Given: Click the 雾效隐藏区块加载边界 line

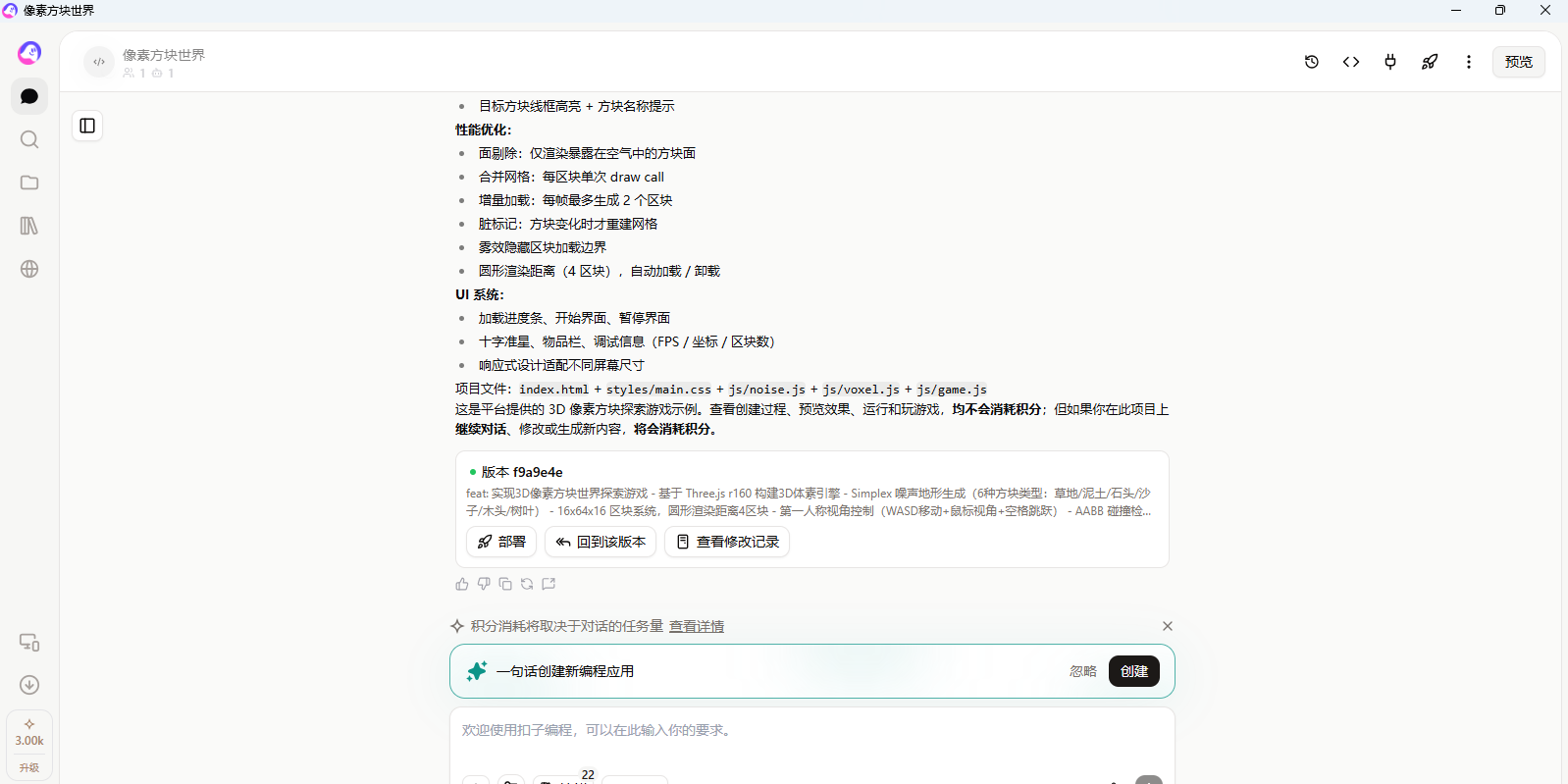Looking at the screenshot, I should [x=543, y=247].
